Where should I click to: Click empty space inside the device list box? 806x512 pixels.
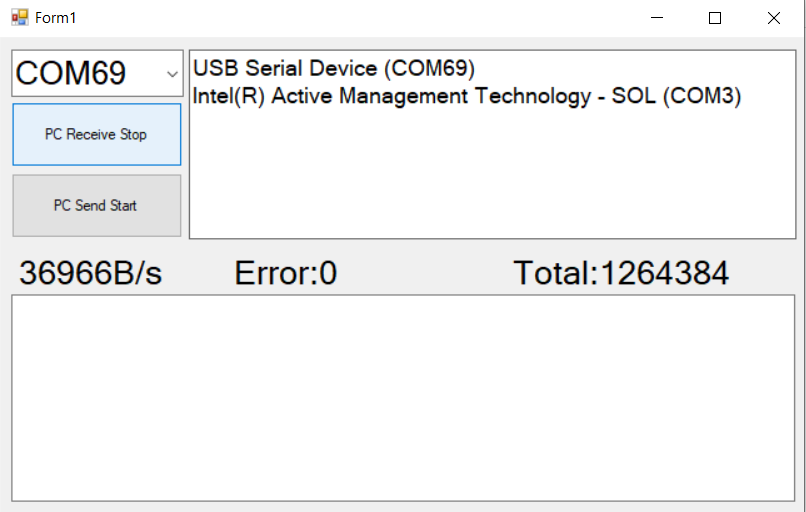pos(492,175)
